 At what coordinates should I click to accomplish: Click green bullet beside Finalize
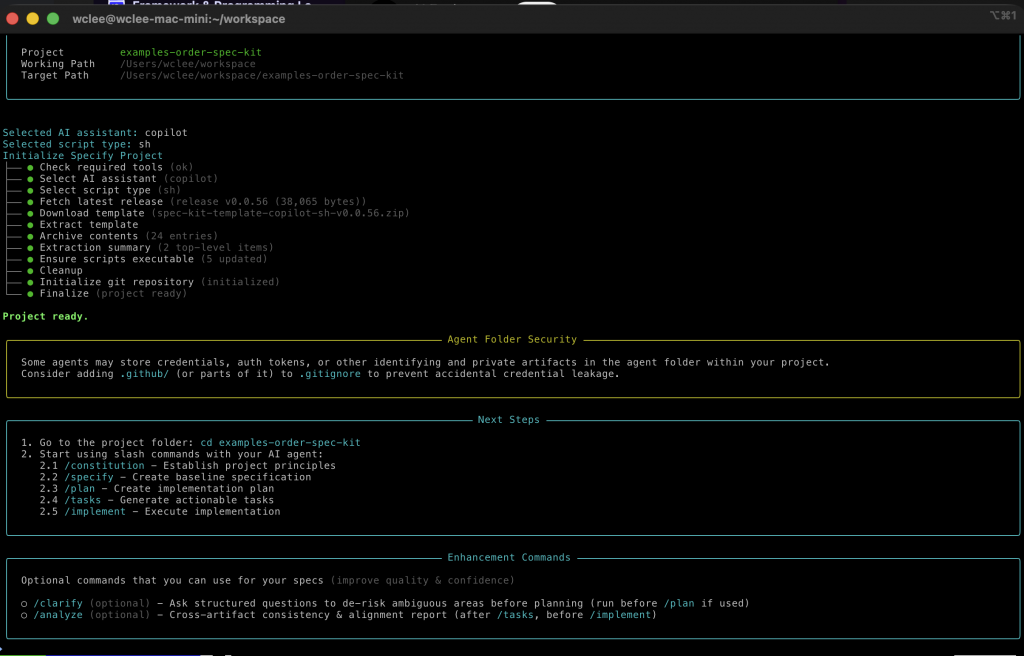coord(30,294)
